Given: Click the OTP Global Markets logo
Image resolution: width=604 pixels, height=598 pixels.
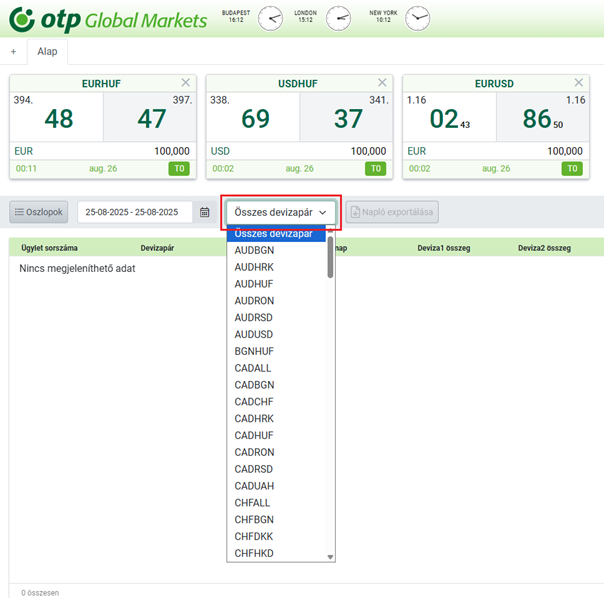Looking at the screenshot, I should coord(108,19).
